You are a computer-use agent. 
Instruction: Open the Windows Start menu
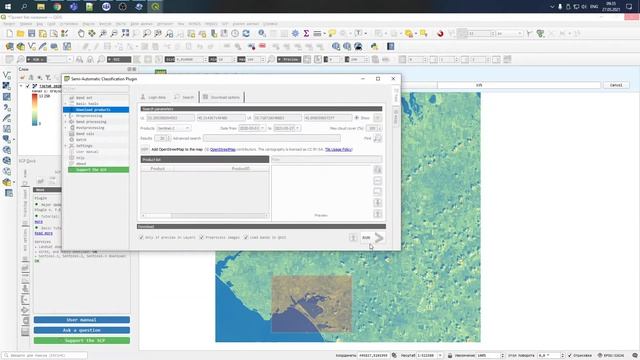[x=8, y=7]
